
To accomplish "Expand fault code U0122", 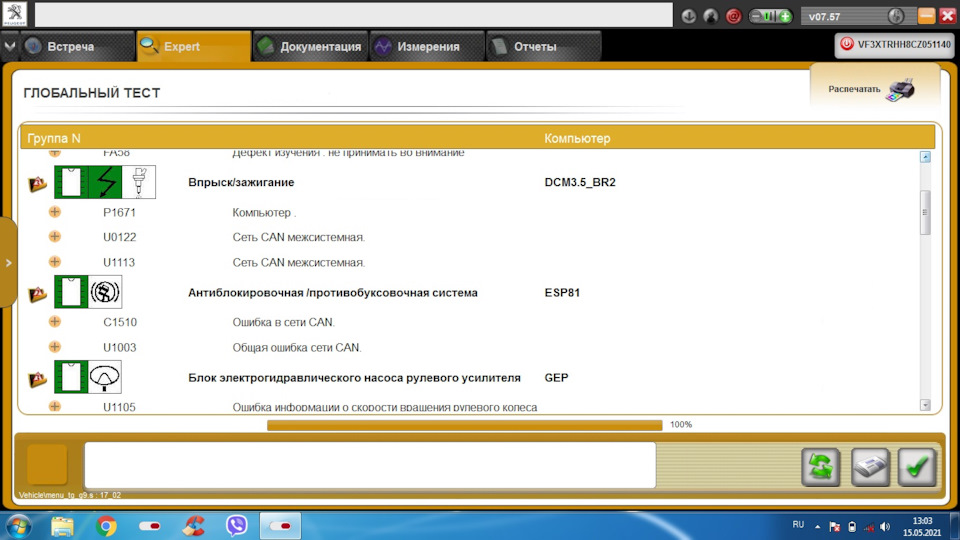I will 55,236.
